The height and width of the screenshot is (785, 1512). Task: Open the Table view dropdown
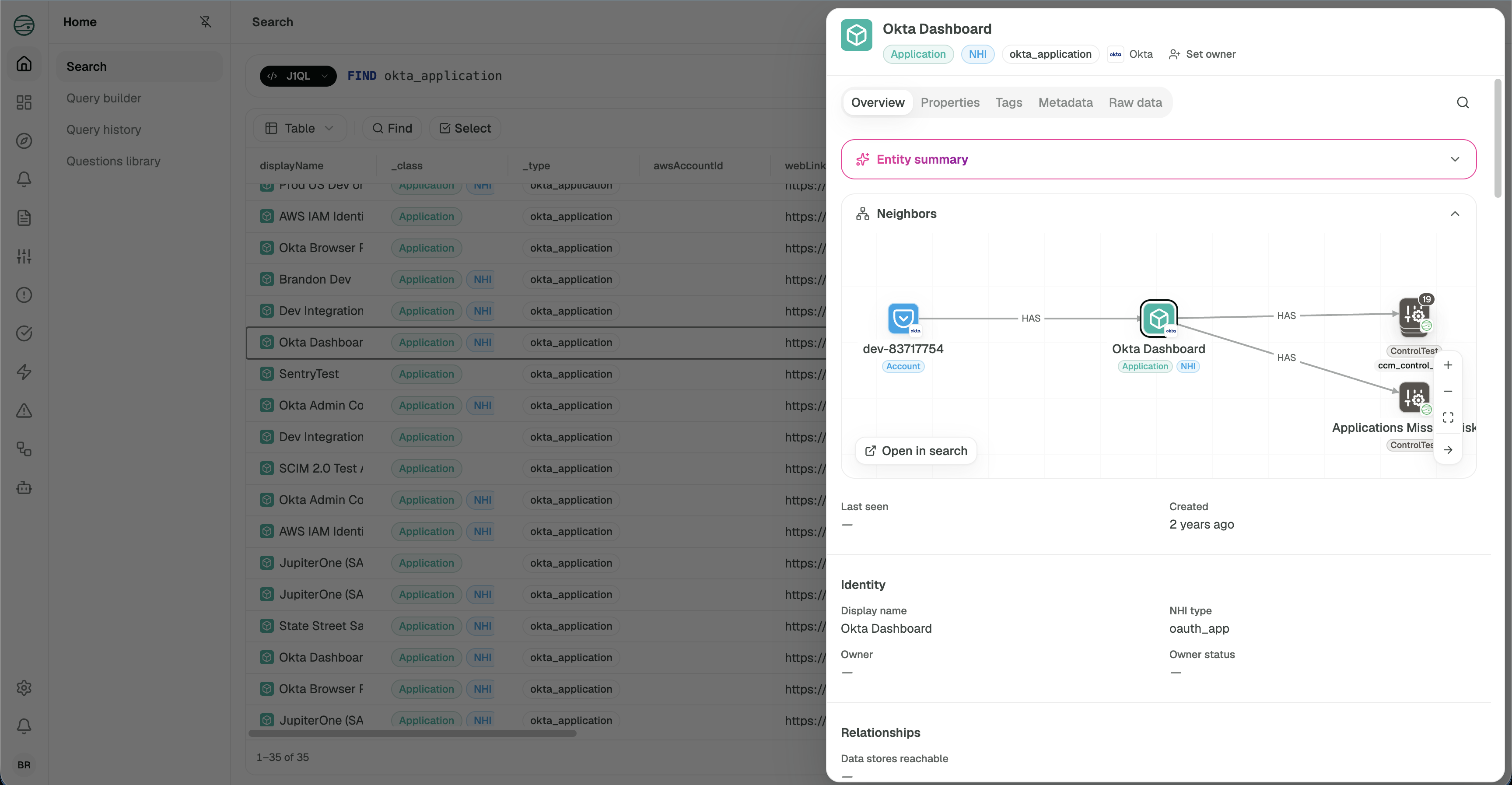[x=299, y=128]
